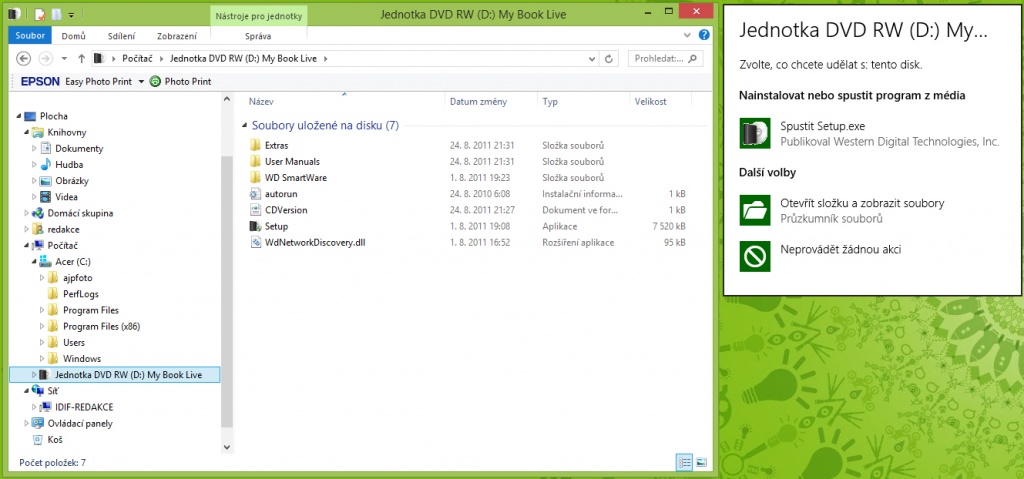This screenshot has height=479, width=1024.
Task: Select the IDIF-REDAKCE network computer
Action: pos(84,407)
